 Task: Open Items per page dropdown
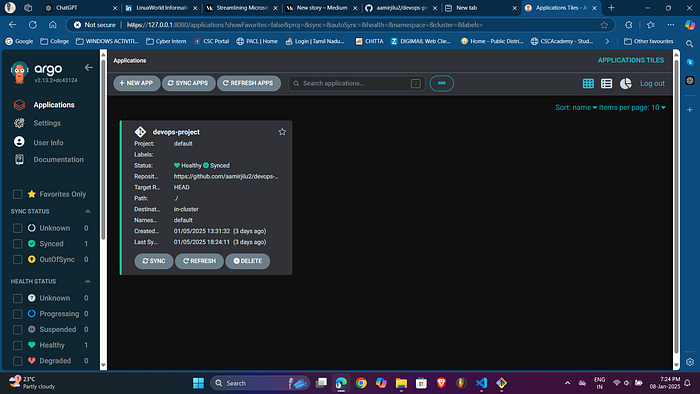click(632, 108)
